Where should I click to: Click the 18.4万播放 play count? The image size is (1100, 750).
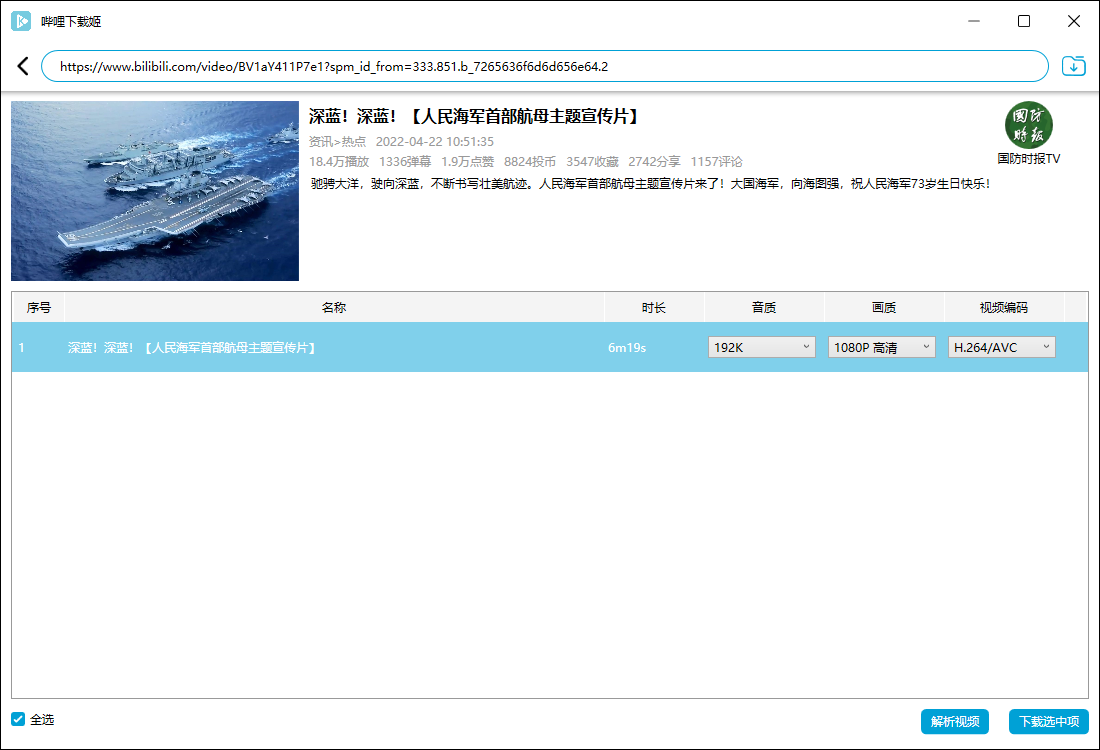click(x=339, y=161)
